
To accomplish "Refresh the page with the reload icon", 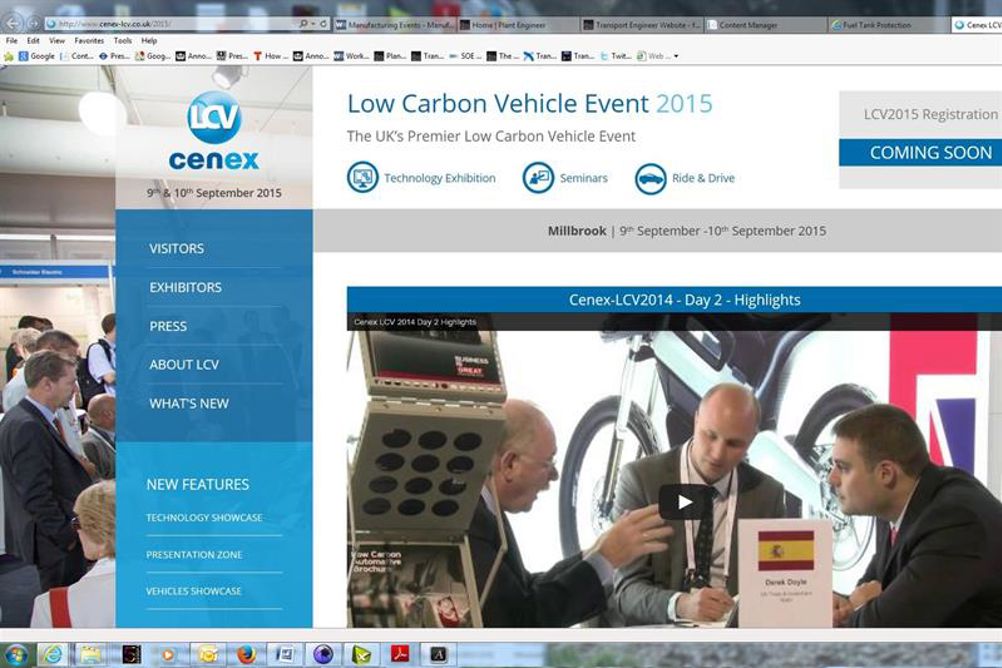I will pyautogui.click(x=323, y=24).
